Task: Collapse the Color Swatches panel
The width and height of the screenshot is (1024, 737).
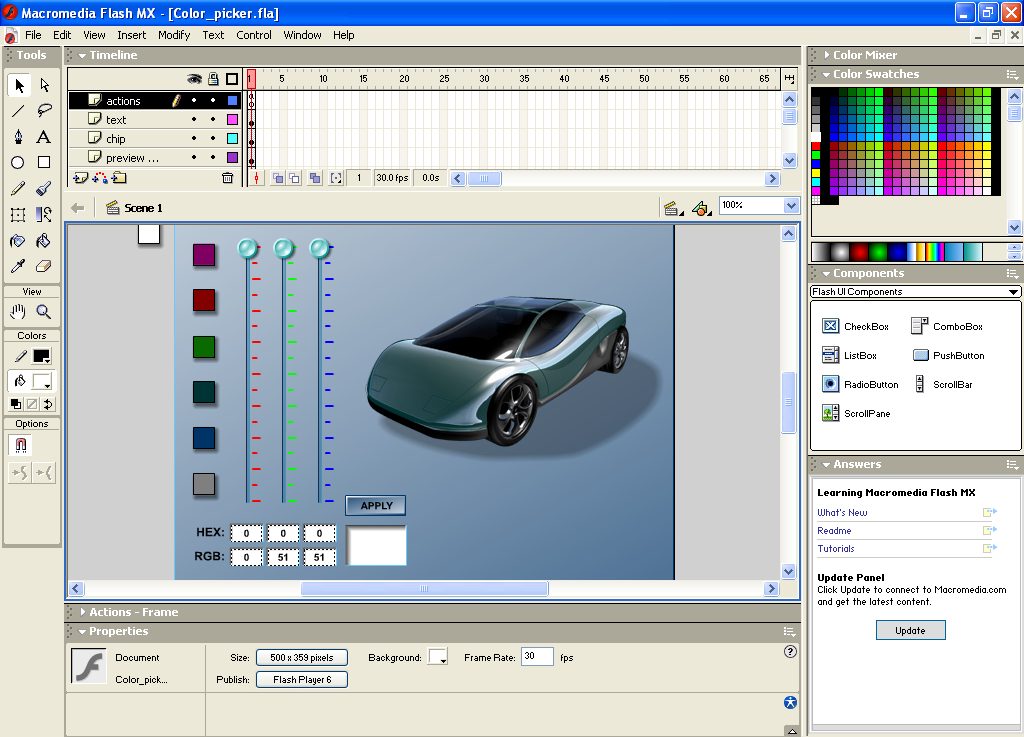Action: pyautogui.click(x=827, y=74)
